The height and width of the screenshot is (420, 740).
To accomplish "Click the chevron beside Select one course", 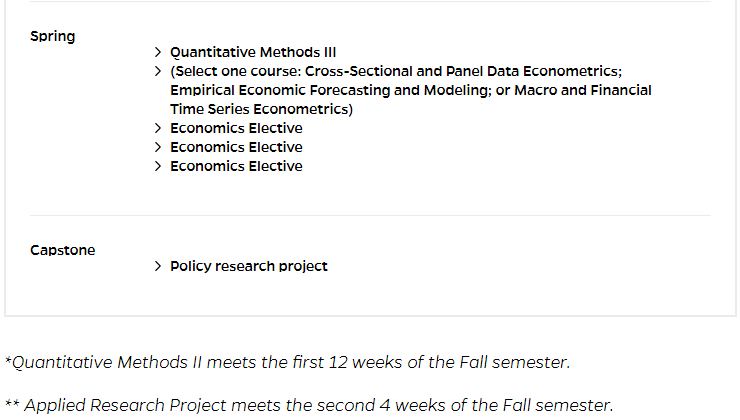I will click(x=158, y=71).
